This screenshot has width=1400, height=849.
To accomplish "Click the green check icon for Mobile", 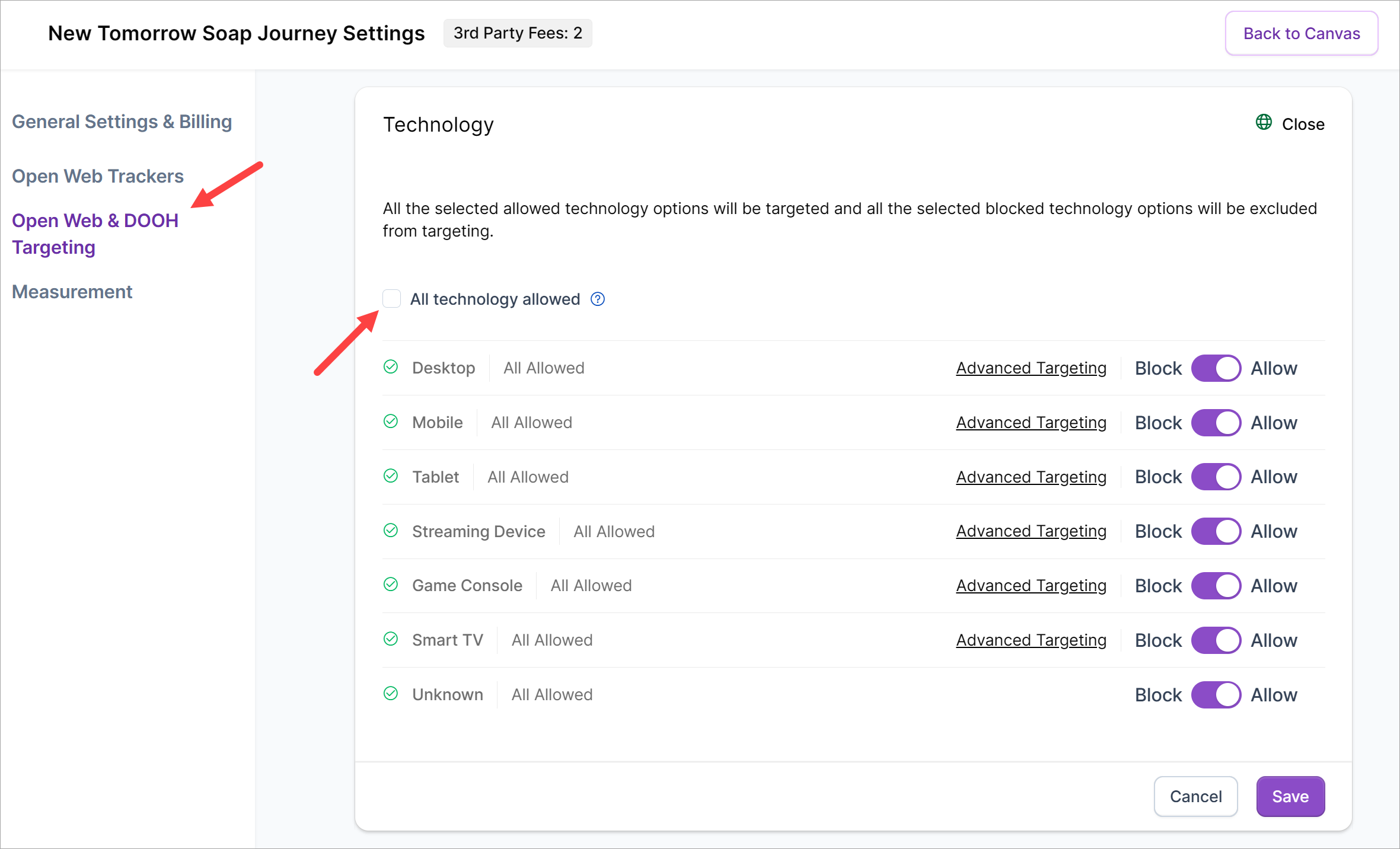I will (x=391, y=422).
